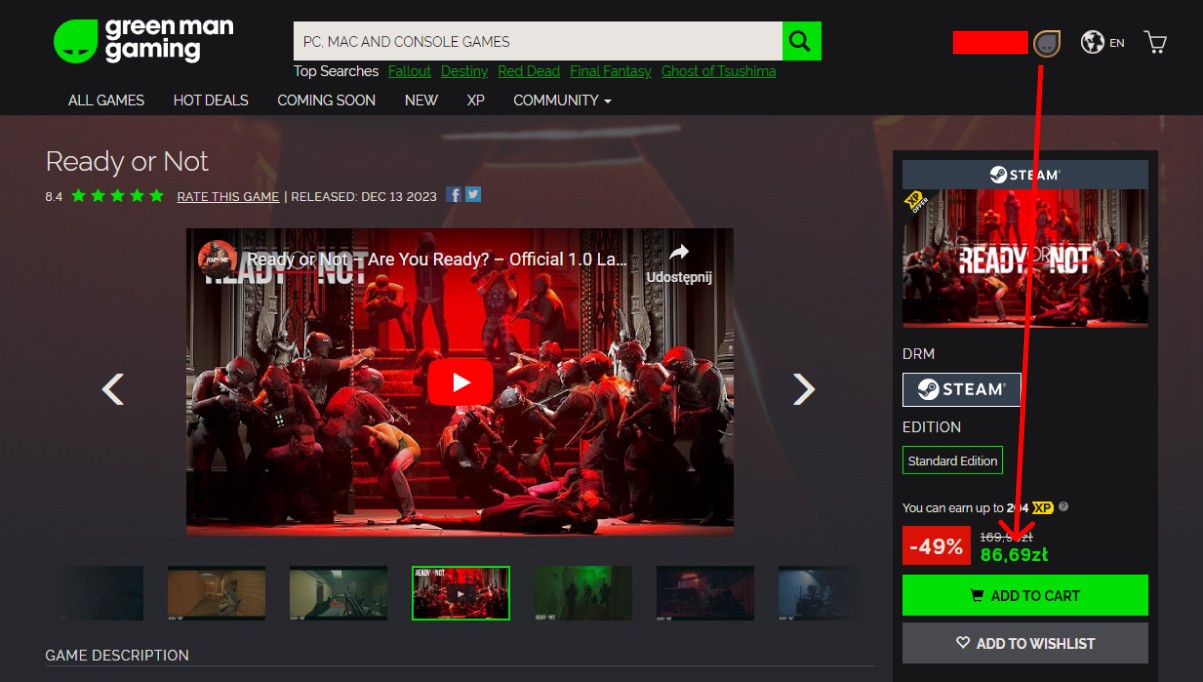Viewport: 1203px width, 682px height.
Task: Select the Standard Edition option
Action: tap(952, 460)
